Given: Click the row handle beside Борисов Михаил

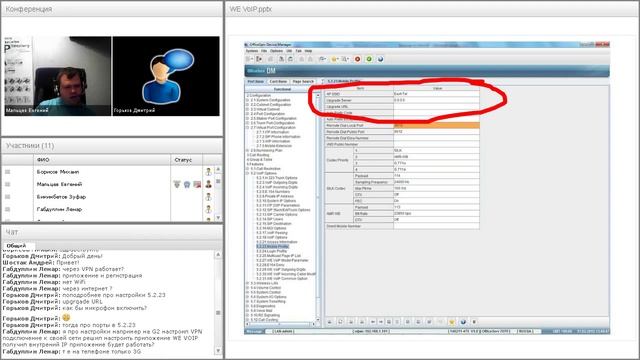Looking at the screenshot, I should pyautogui.click(x=7, y=172).
